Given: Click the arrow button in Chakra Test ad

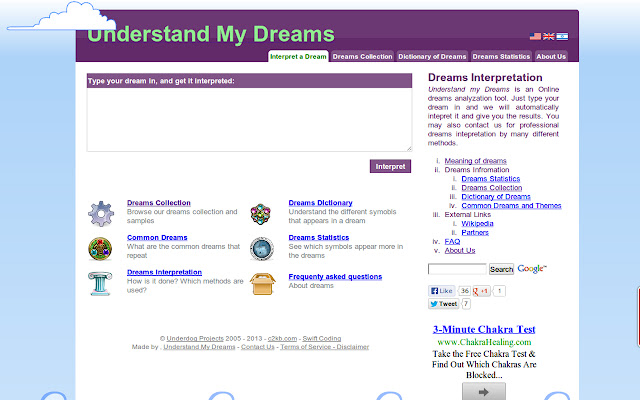Looking at the screenshot, I should pyautogui.click(x=484, y=392).
